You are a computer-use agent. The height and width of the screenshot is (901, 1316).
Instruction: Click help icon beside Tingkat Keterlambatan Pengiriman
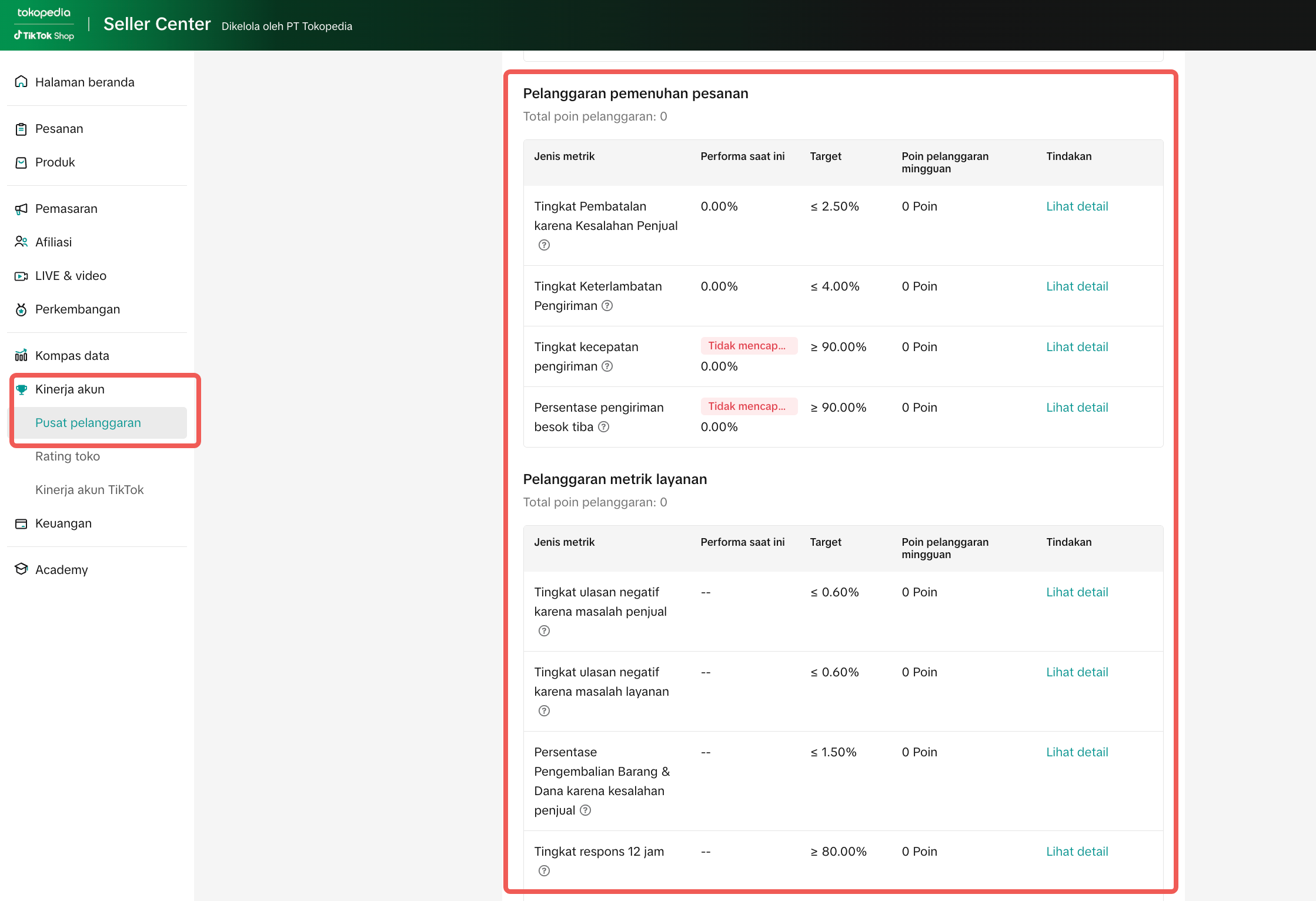coord(607,306)
